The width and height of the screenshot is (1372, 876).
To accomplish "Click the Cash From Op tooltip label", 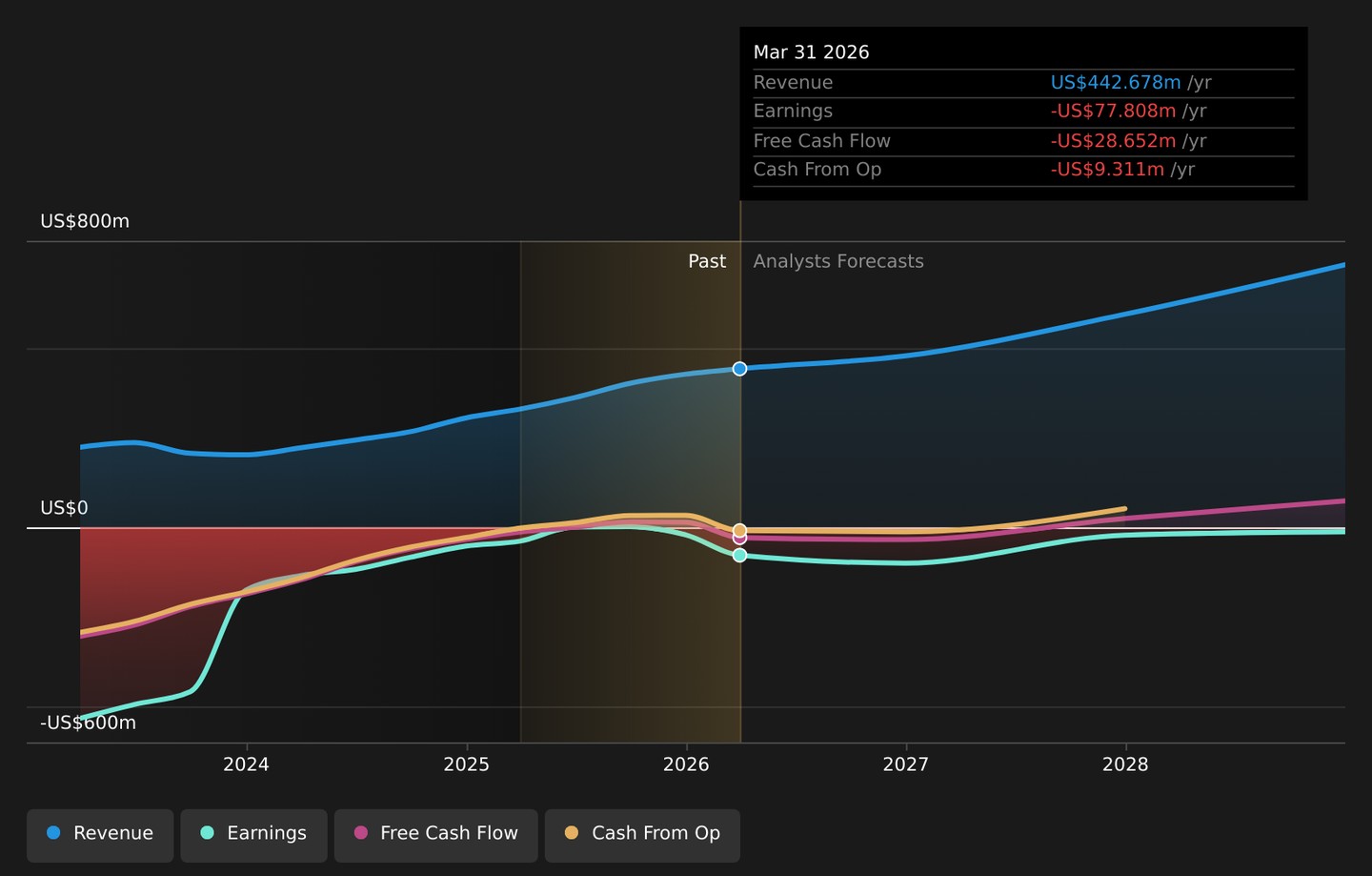I will [x=817, y=170].
